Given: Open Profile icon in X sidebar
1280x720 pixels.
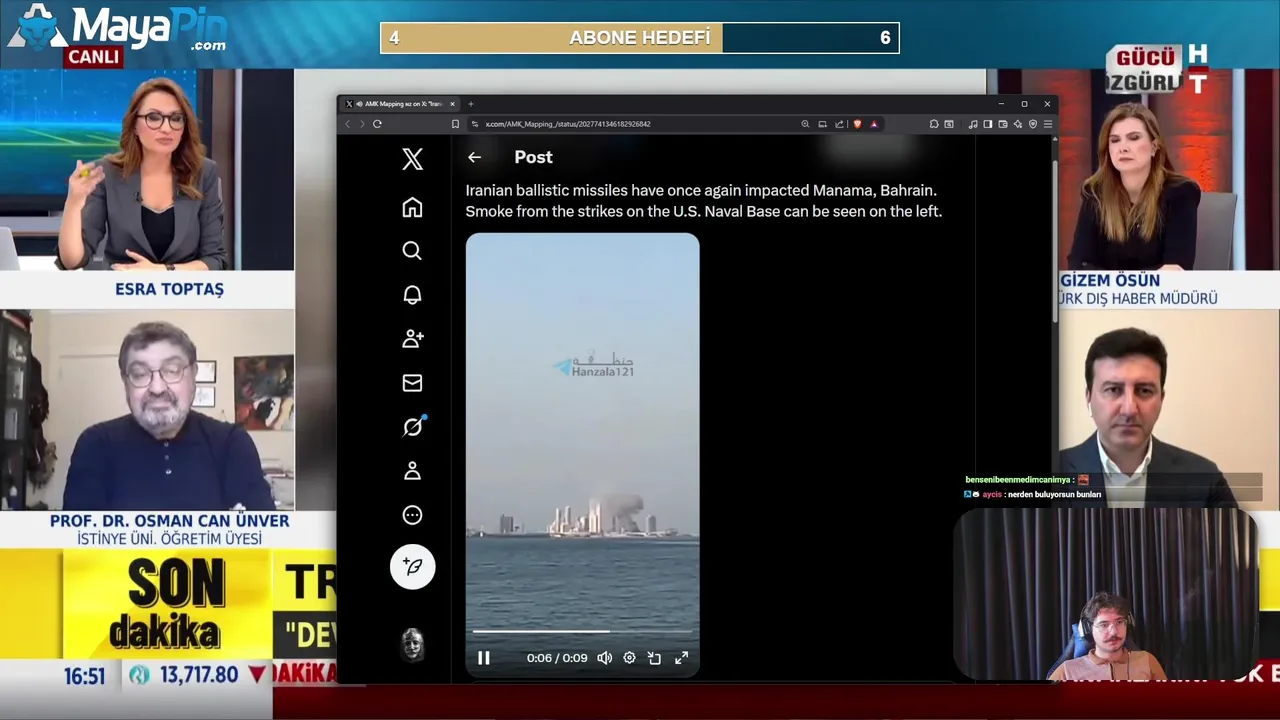Looking at the screenshot, I should point(412,471).
